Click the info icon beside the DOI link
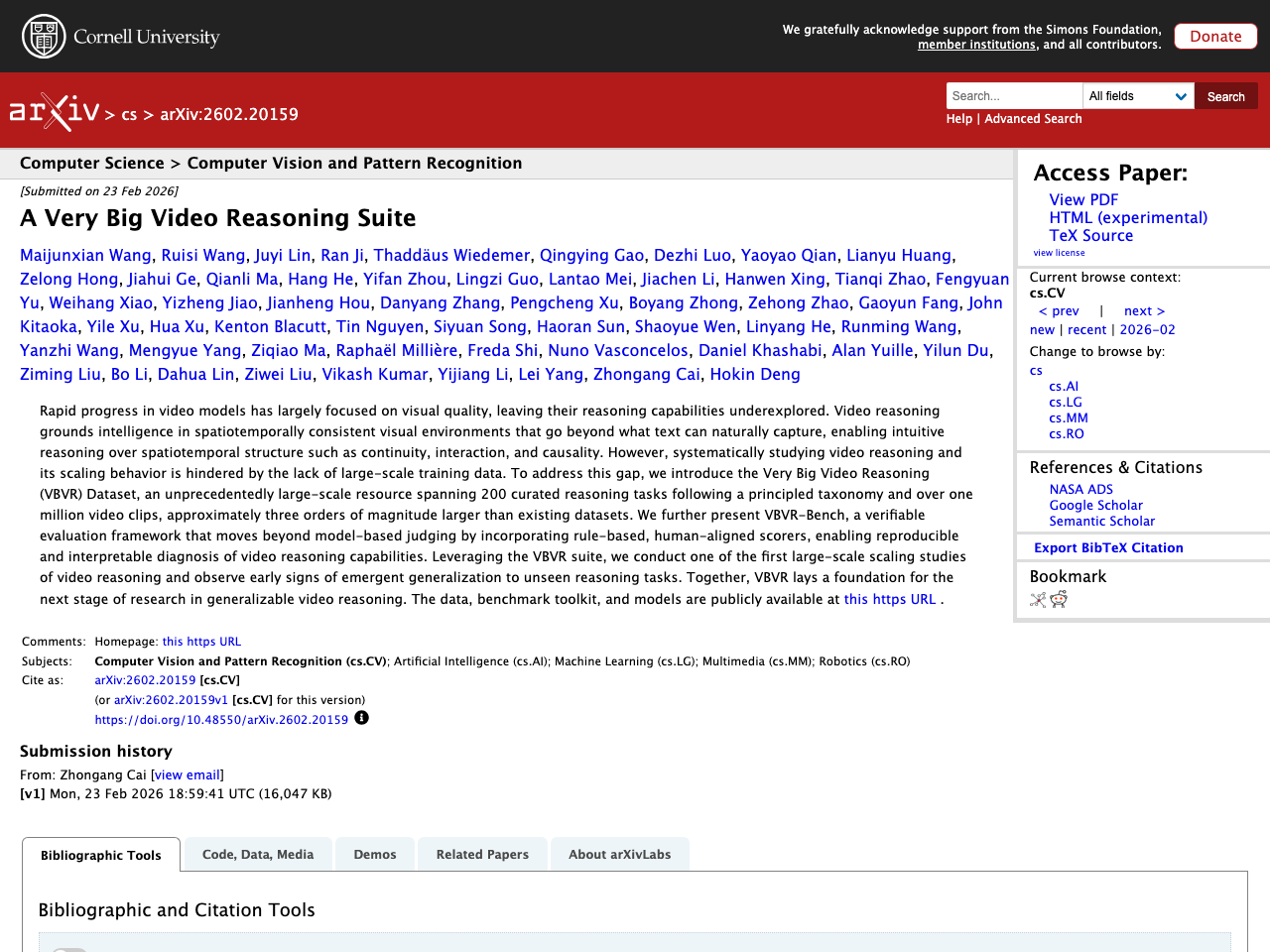 (361, 716)
